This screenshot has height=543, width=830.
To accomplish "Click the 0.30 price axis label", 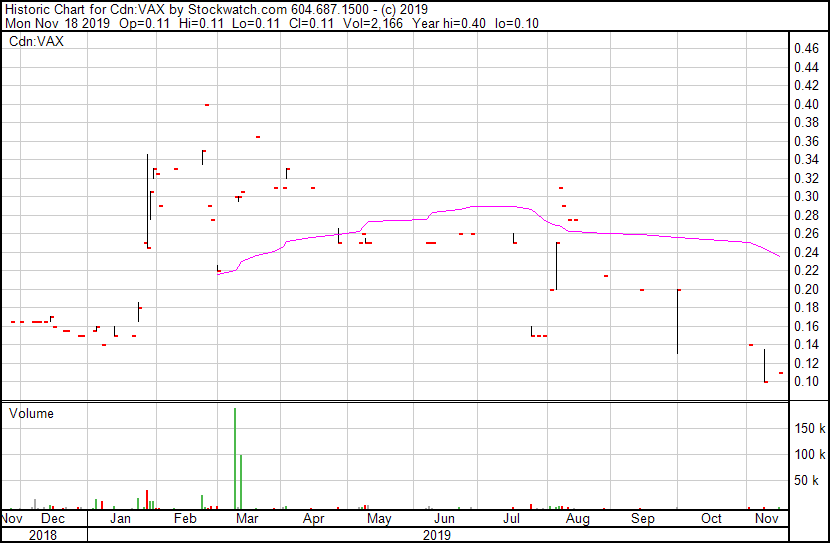I will [806, 196].
